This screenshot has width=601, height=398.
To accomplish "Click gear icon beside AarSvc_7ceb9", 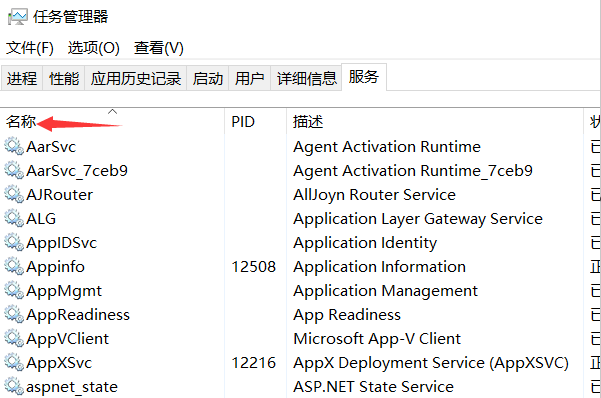I will [x=14, y=170].
